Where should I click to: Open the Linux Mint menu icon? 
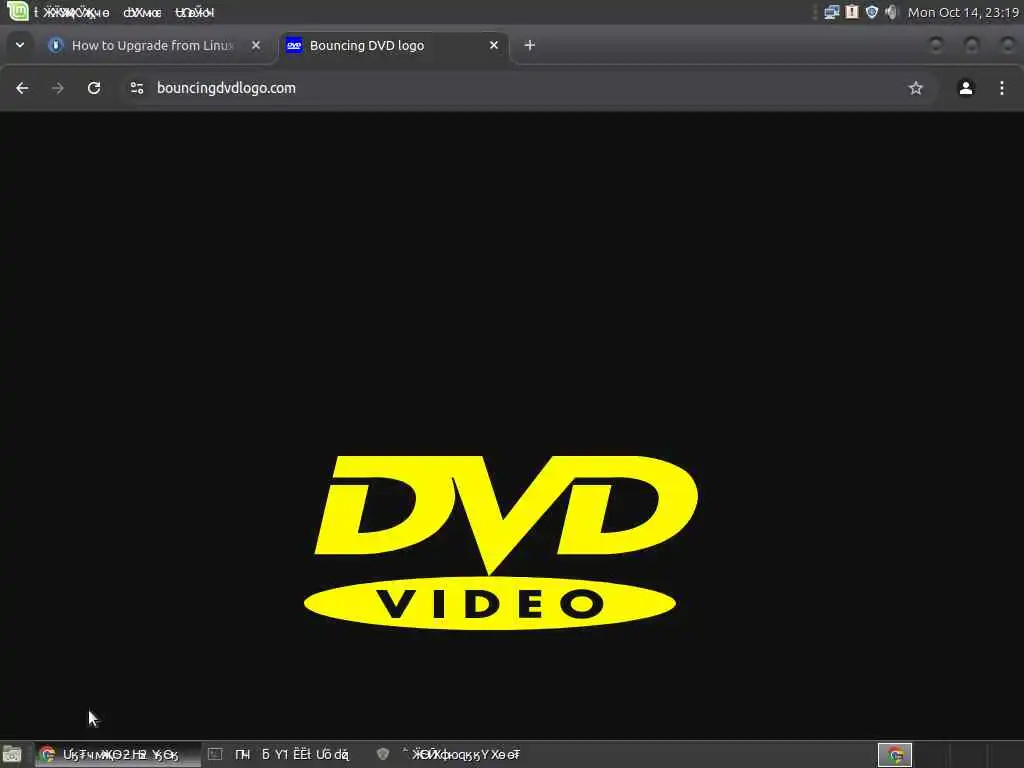point(18,11)
